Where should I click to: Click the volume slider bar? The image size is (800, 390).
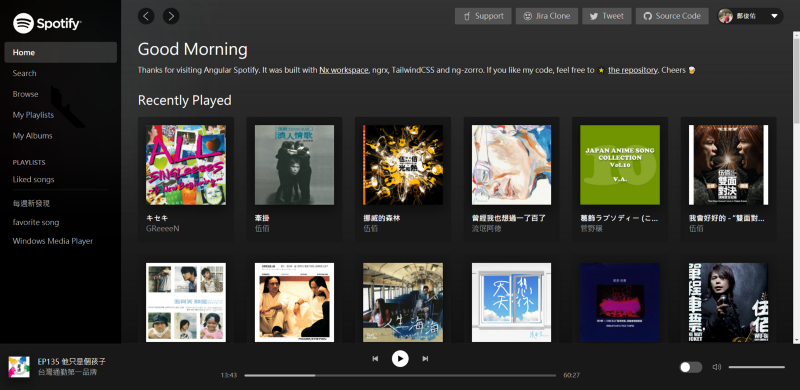[x=757, y=367]
